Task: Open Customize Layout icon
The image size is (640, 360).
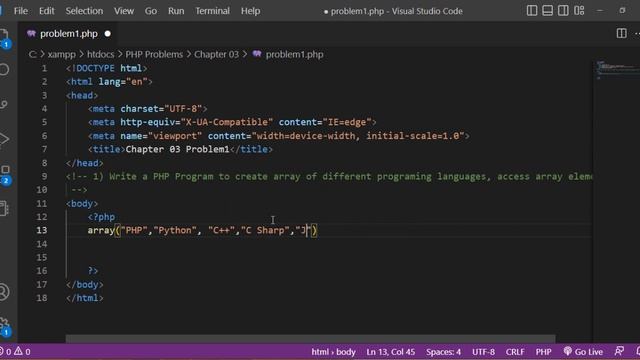Action: (x=579, y=11)
